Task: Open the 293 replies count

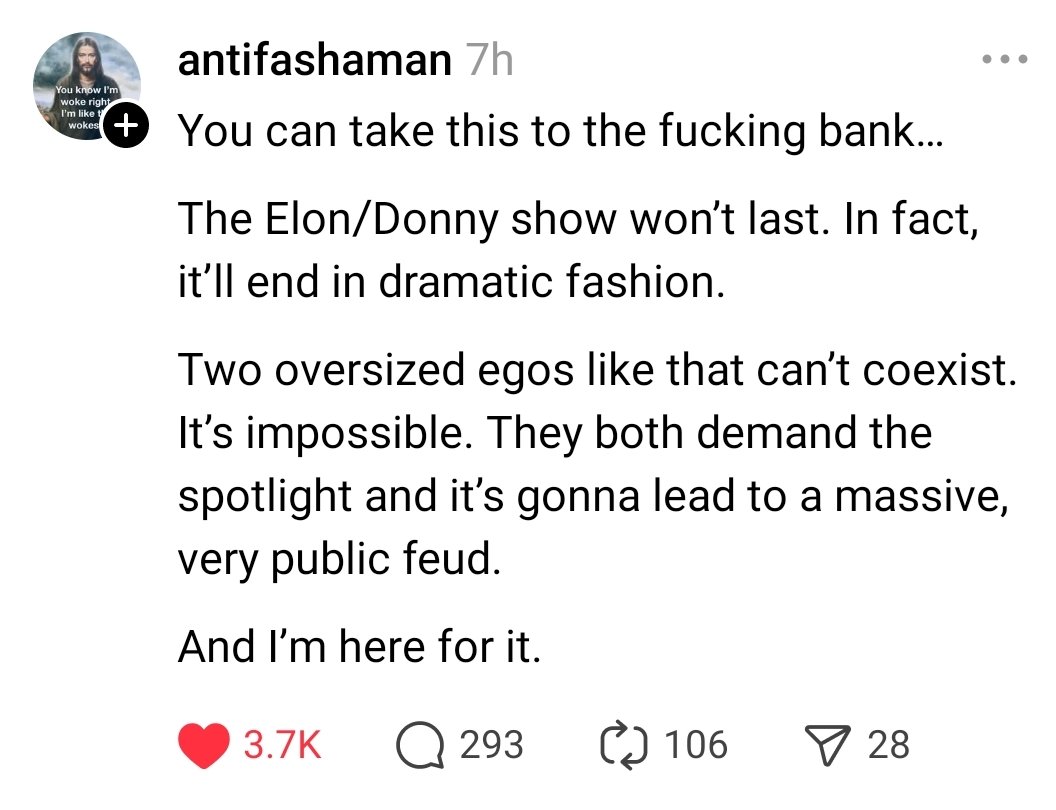Action: point(491,745)
